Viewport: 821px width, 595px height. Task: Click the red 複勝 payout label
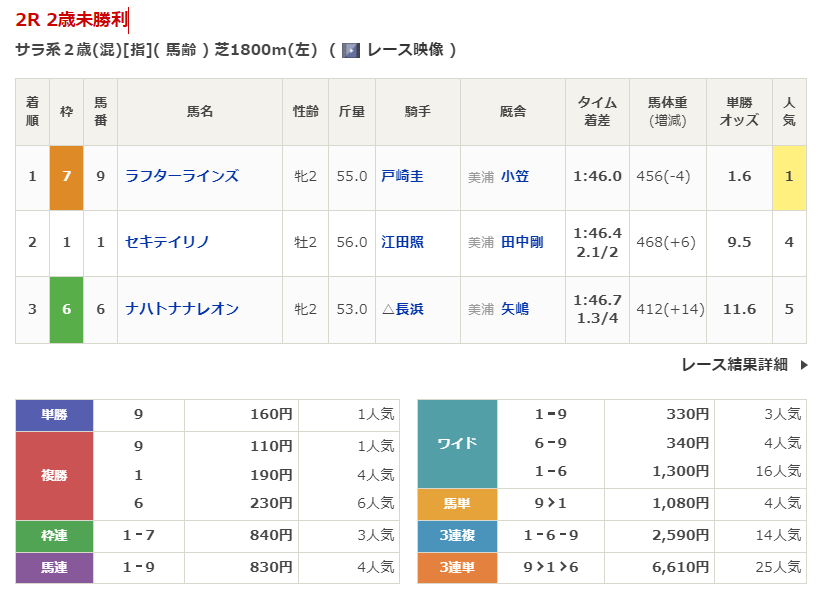54,476
